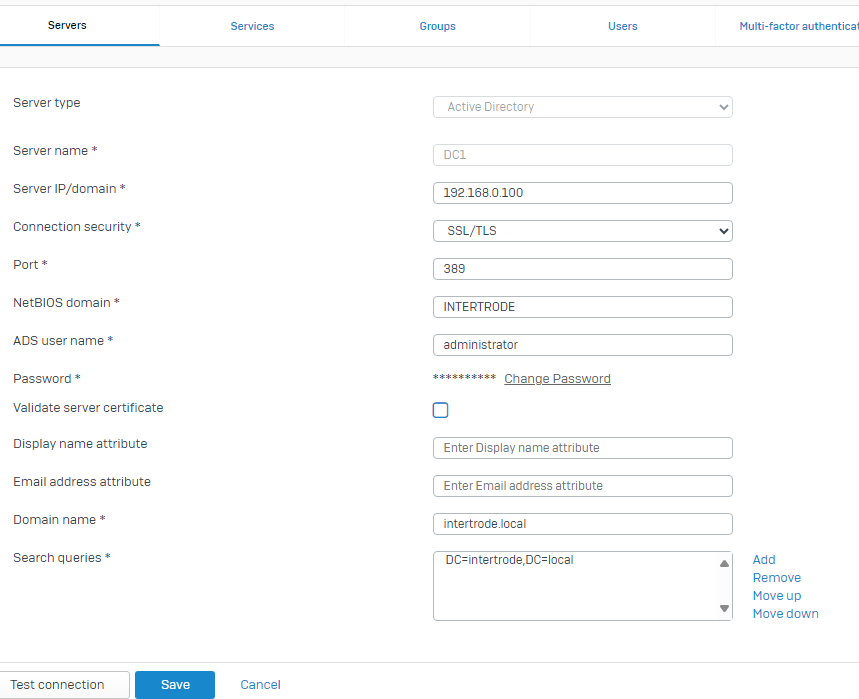Save the server configuration
Viewport: 859px width, 699px height.
174,684
